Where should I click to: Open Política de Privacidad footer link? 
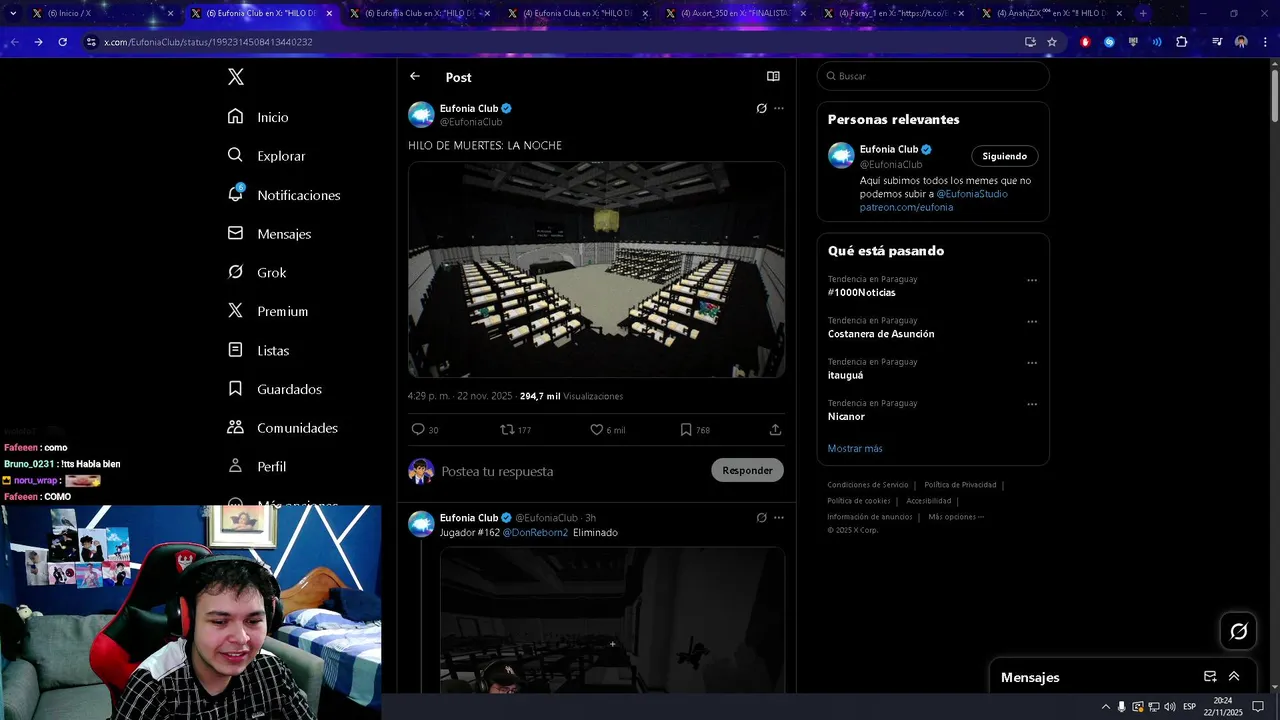click(960, 485)
